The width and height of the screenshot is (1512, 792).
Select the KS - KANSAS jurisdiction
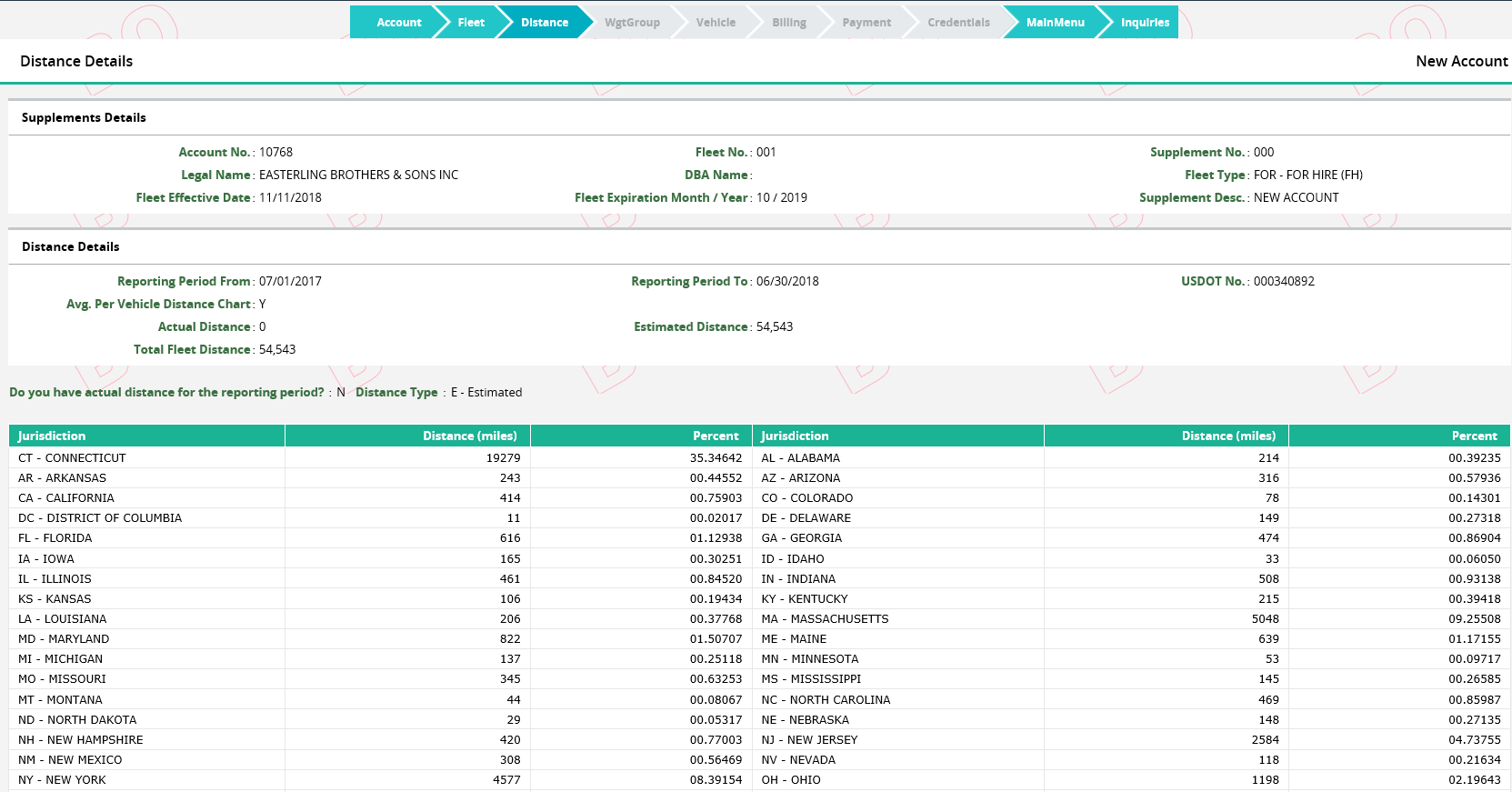(x=55, y=598)
